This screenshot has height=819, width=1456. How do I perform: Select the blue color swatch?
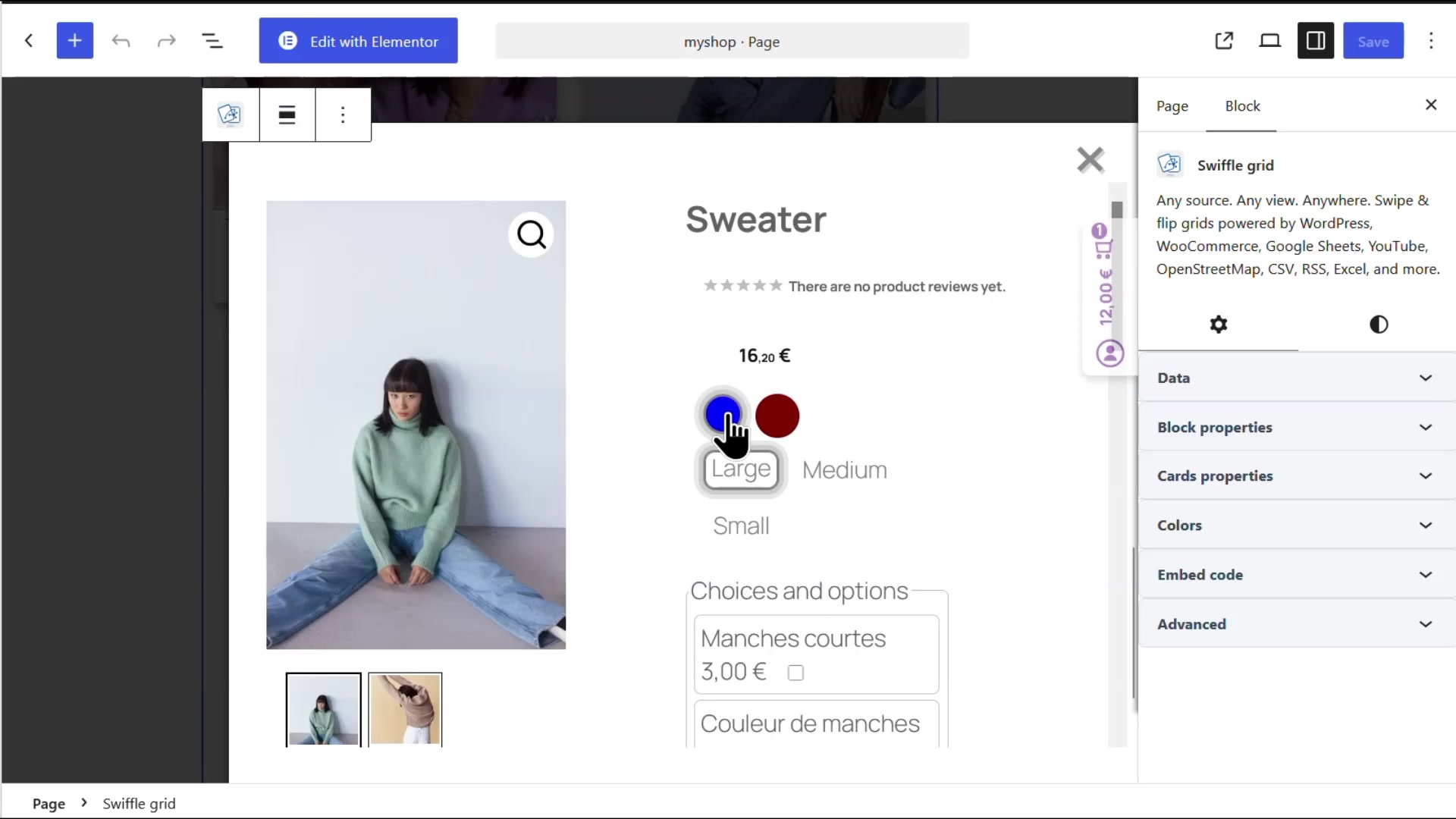(x=723, y=414)
